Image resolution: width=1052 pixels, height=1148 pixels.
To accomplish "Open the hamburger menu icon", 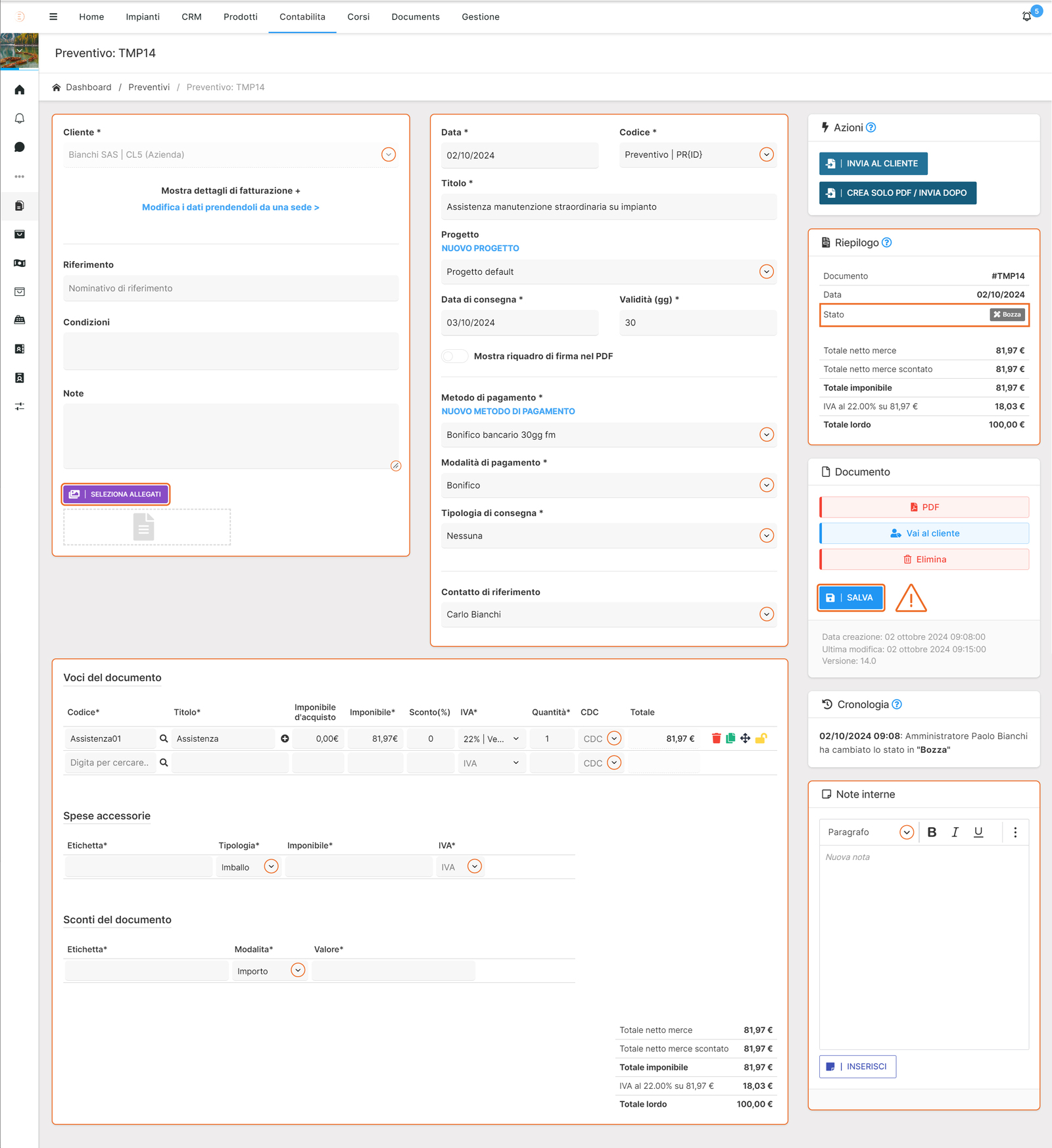I will (53, 16).
